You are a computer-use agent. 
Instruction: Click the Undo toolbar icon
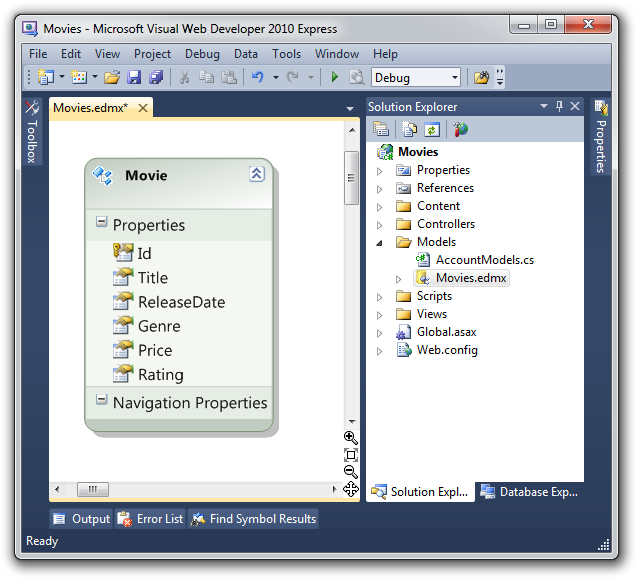coord(258,77)
